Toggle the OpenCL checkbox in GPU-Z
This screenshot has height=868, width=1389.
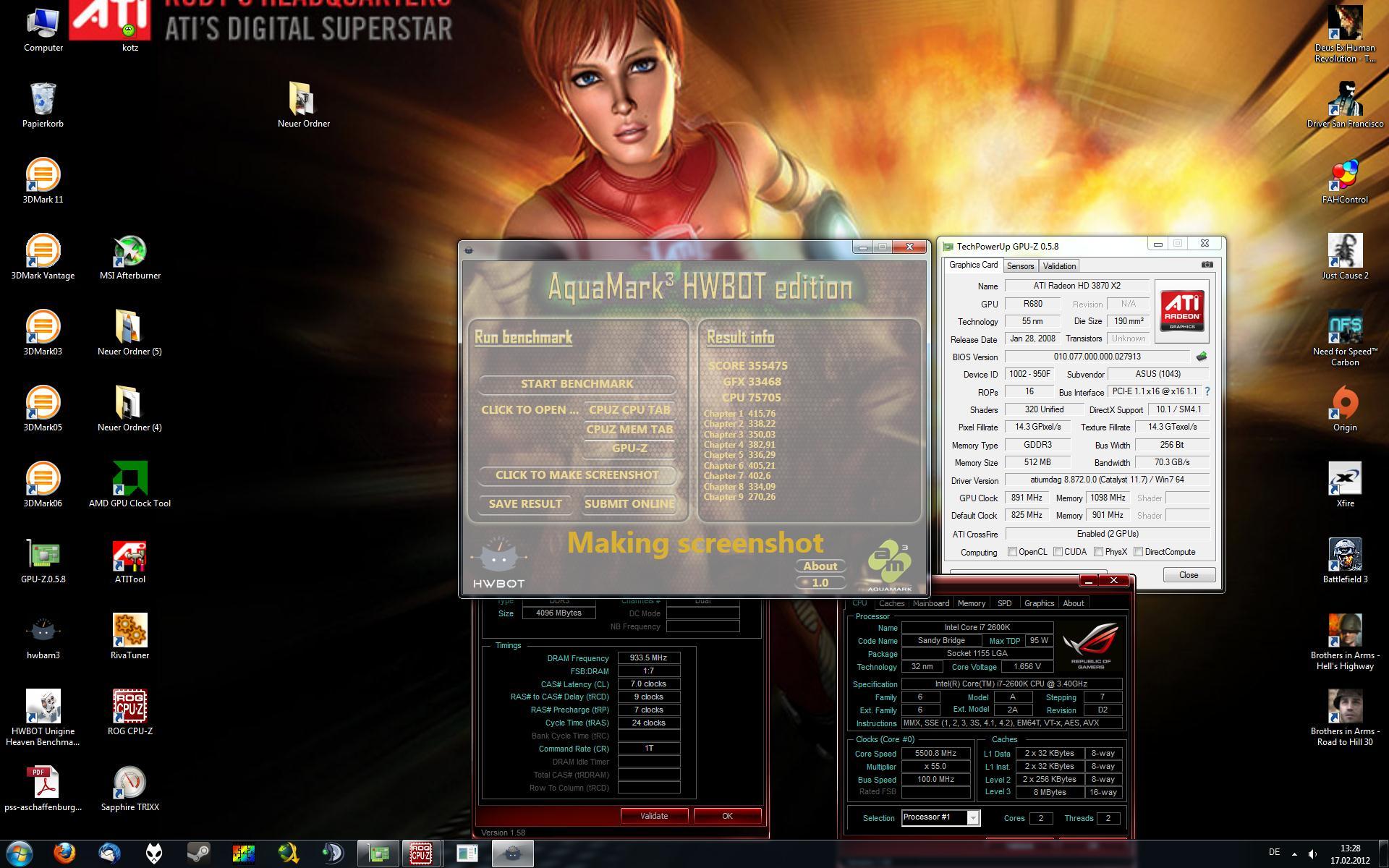click(x=1013, y=552)
